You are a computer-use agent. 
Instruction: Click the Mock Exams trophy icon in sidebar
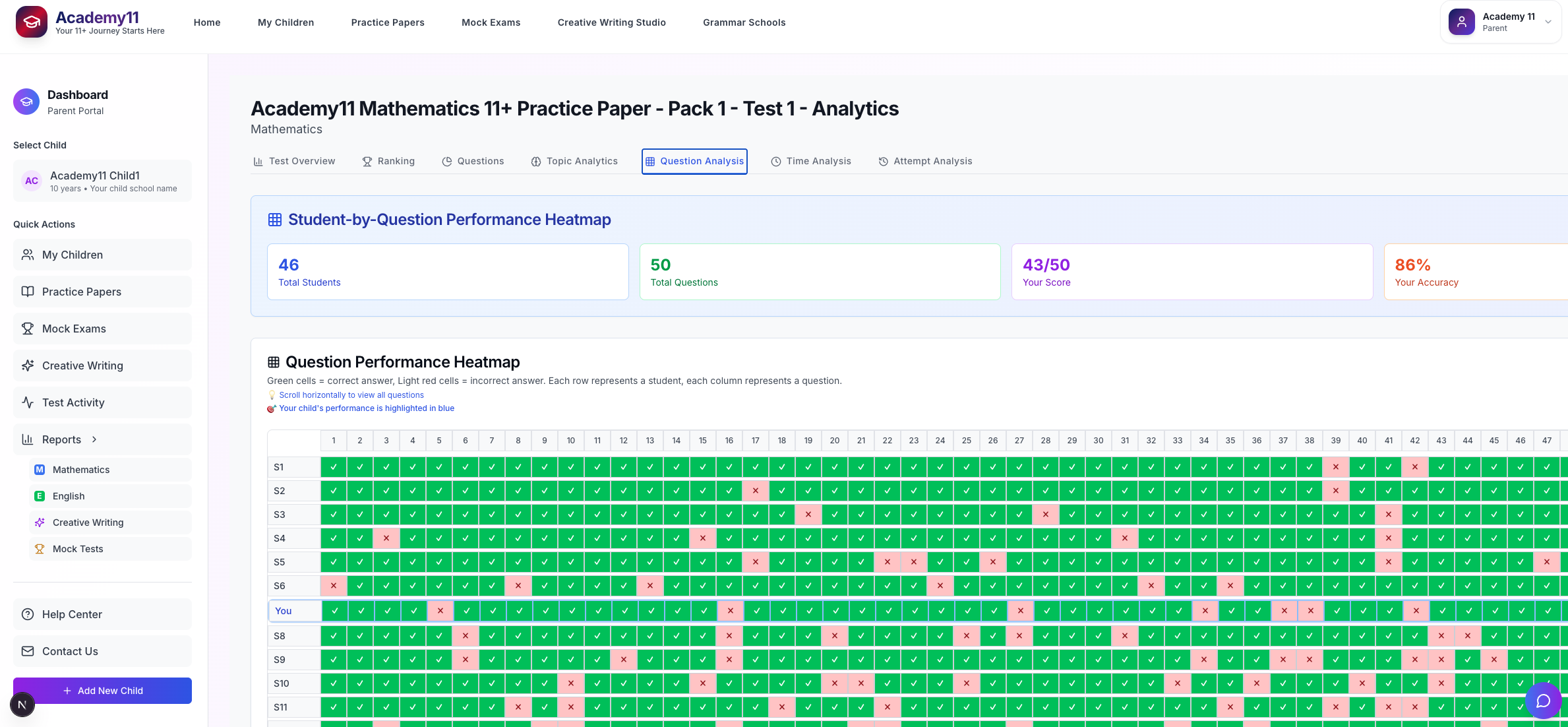(x=28, y=329)
